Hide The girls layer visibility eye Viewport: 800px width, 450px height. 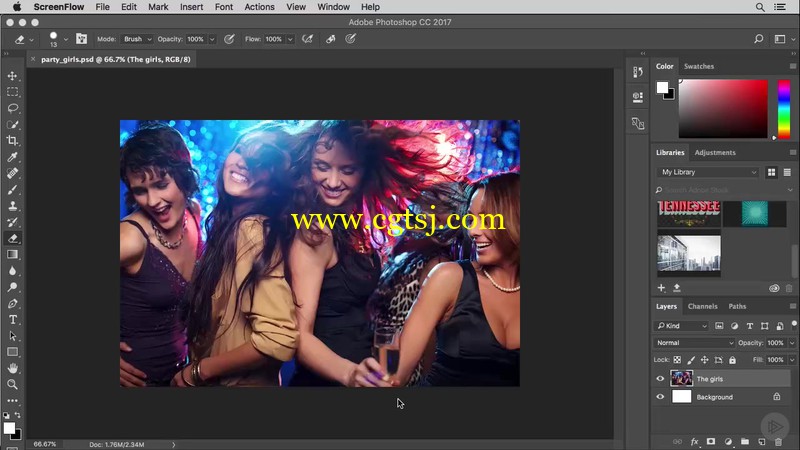coord(660,379)
